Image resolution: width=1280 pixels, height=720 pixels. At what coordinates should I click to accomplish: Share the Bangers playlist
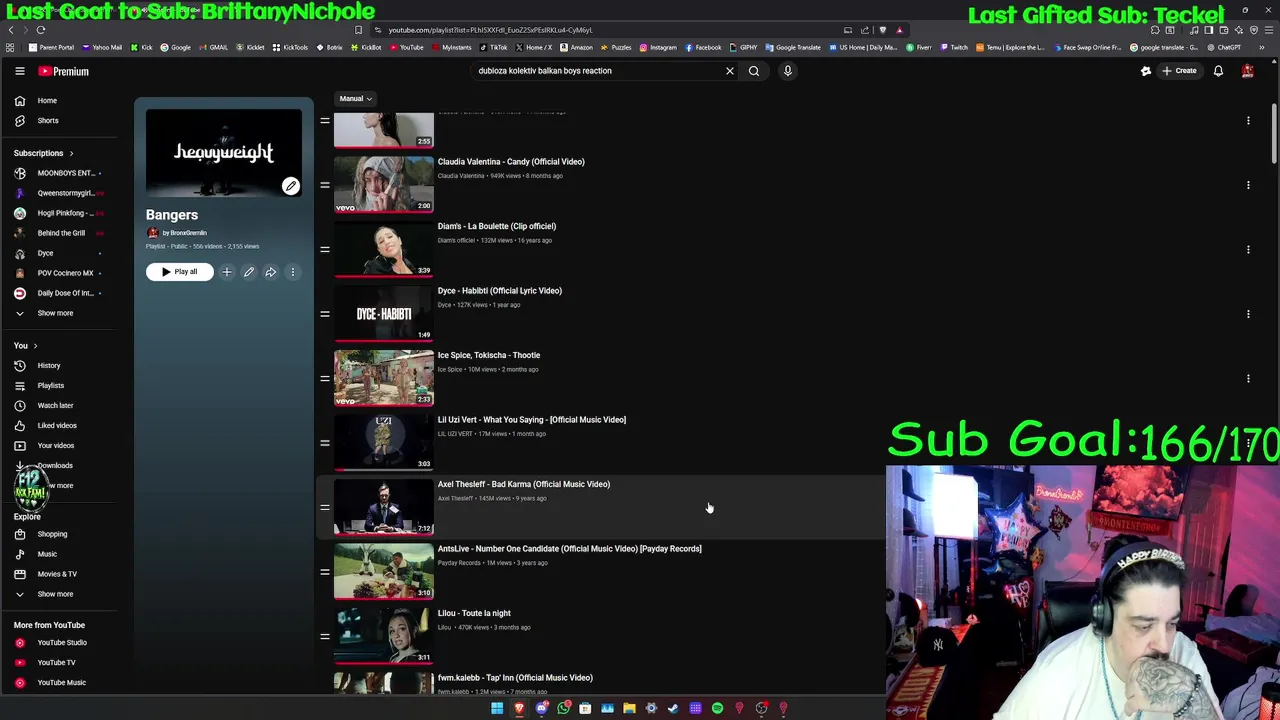point(270,272)
